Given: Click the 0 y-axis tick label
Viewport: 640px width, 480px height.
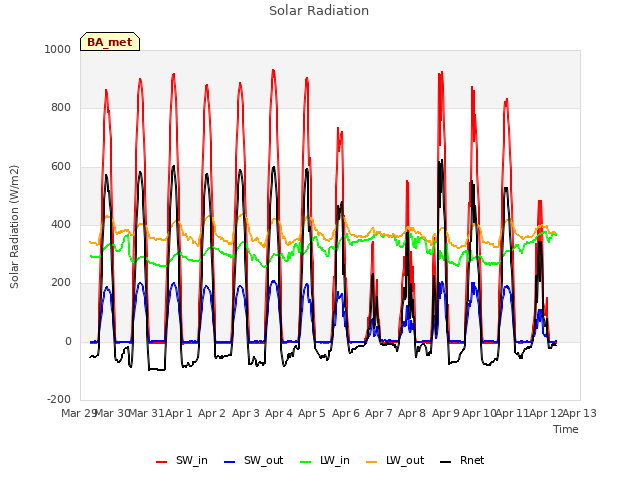Looking at the screenshot, I should point(68,342).
